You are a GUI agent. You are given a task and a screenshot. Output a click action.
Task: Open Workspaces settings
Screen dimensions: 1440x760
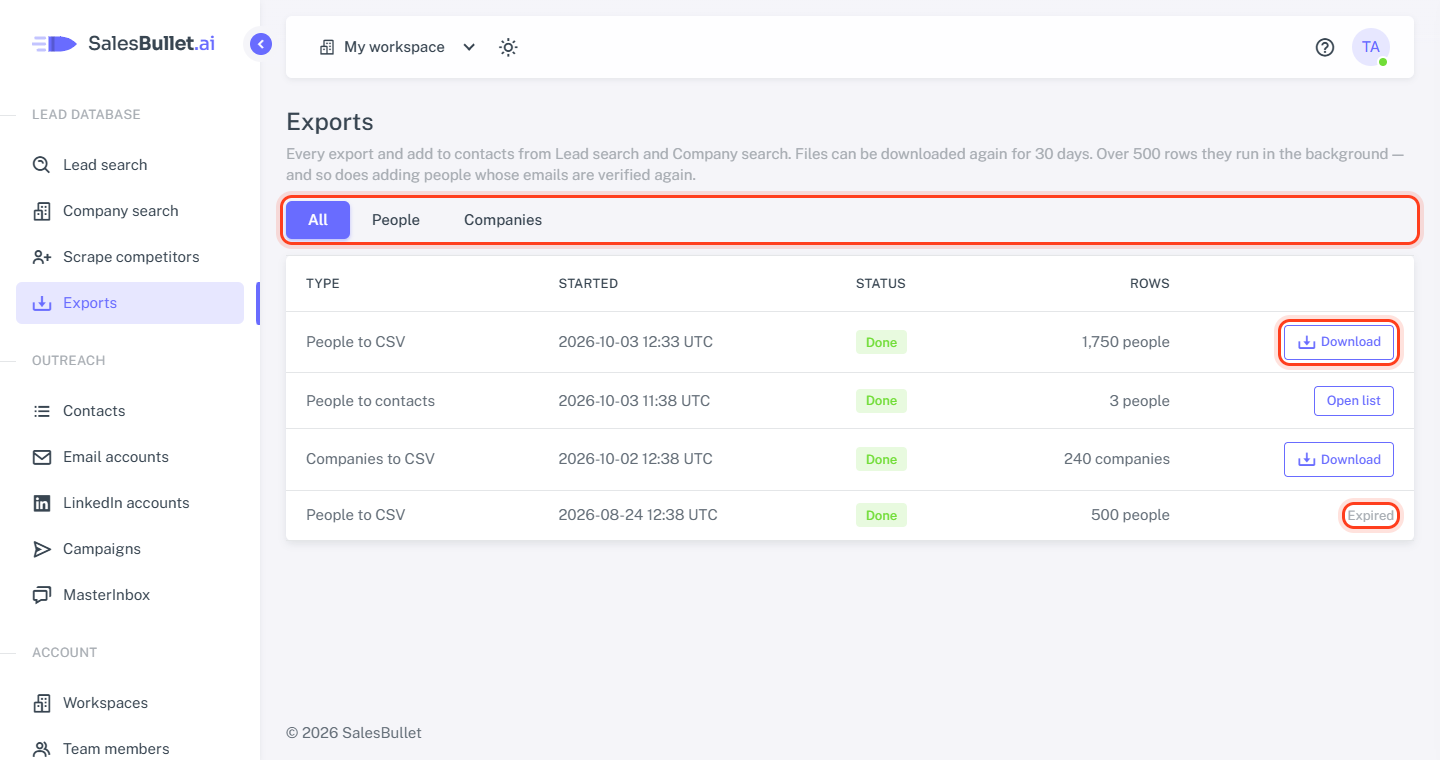(x=130, y=703)
